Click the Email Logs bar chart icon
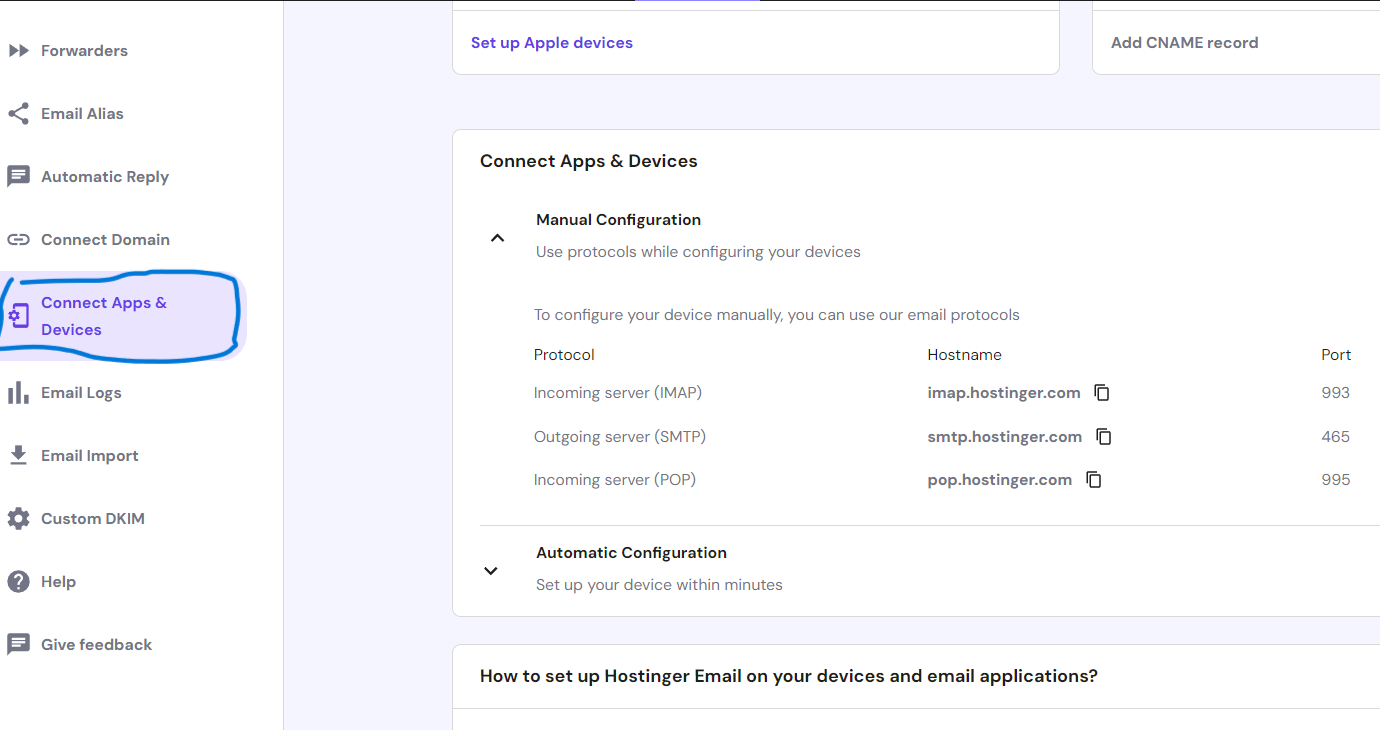Screen dimensions: 1380x730 18,393
